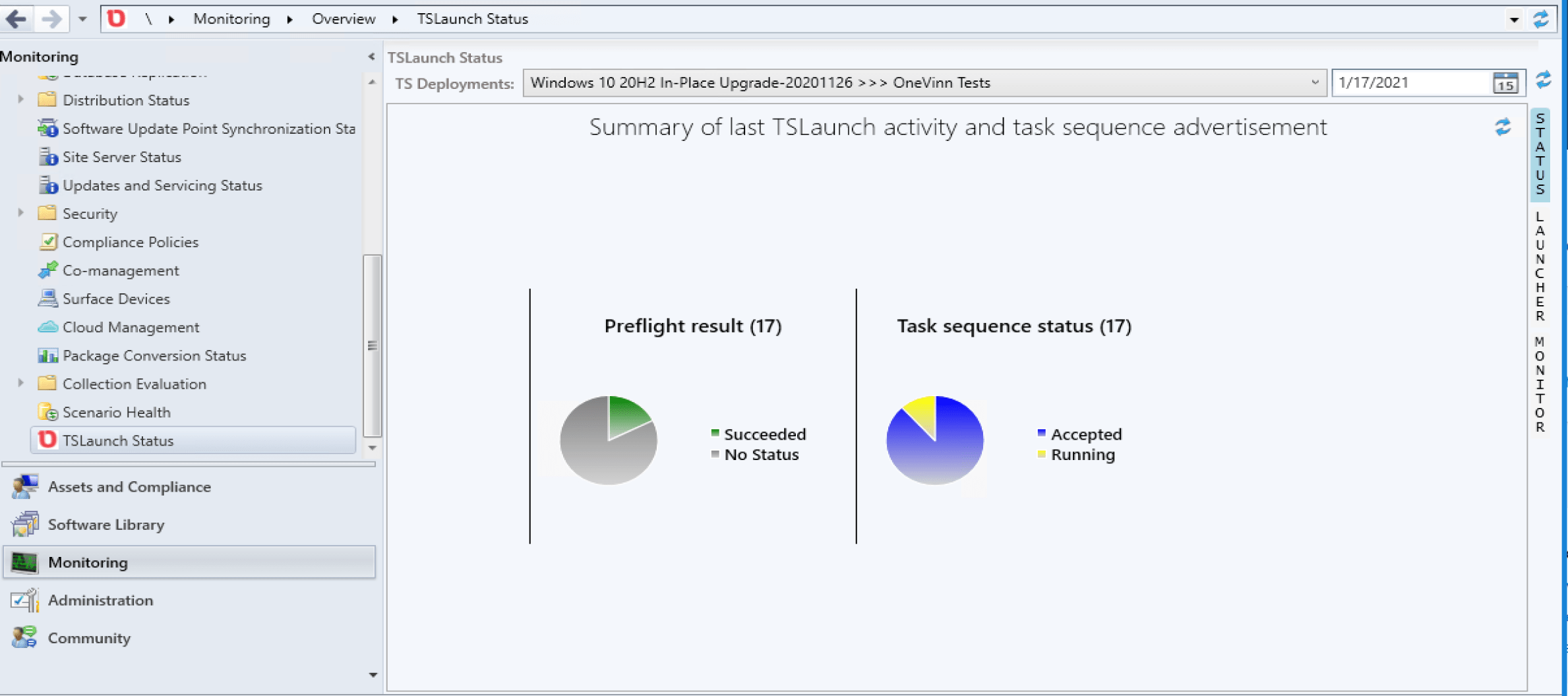Collapse the Monitoring navigation pane
The image size is (1568, 696).
click(x=371, y=57)
